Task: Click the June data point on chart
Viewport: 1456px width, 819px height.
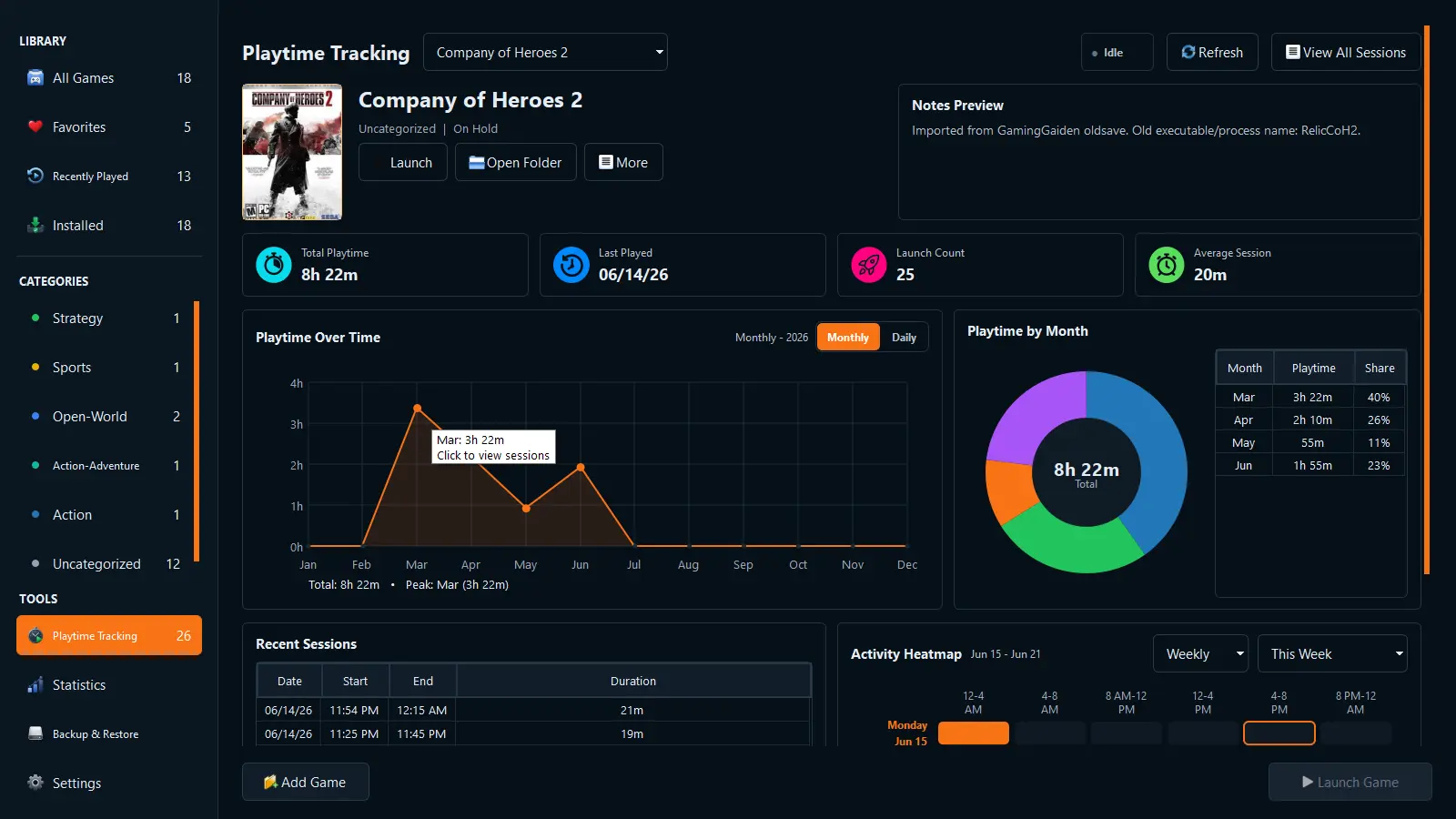Action: (581, 468)
